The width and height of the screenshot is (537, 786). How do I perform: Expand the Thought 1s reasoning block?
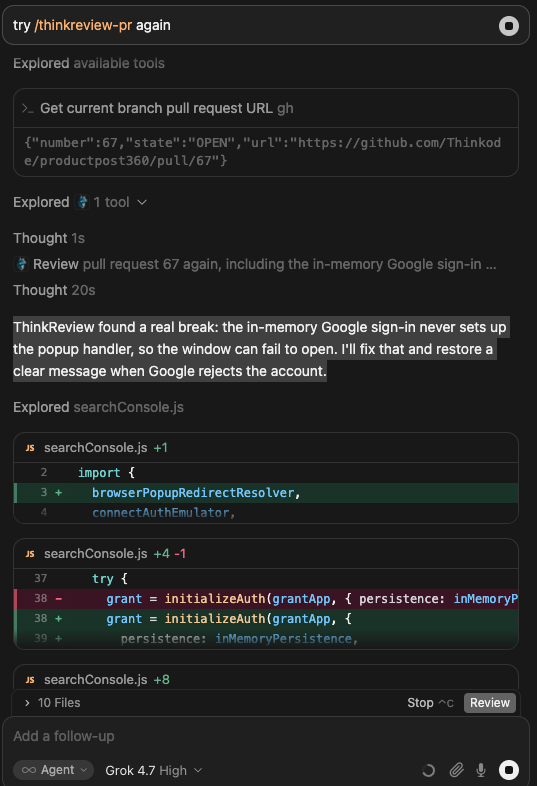coord(49,238)
